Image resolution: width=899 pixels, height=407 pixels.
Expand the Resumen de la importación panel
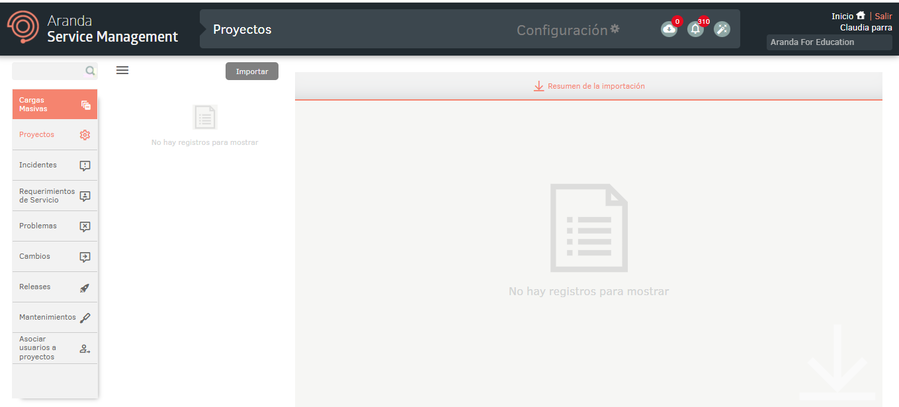[588, 86]
